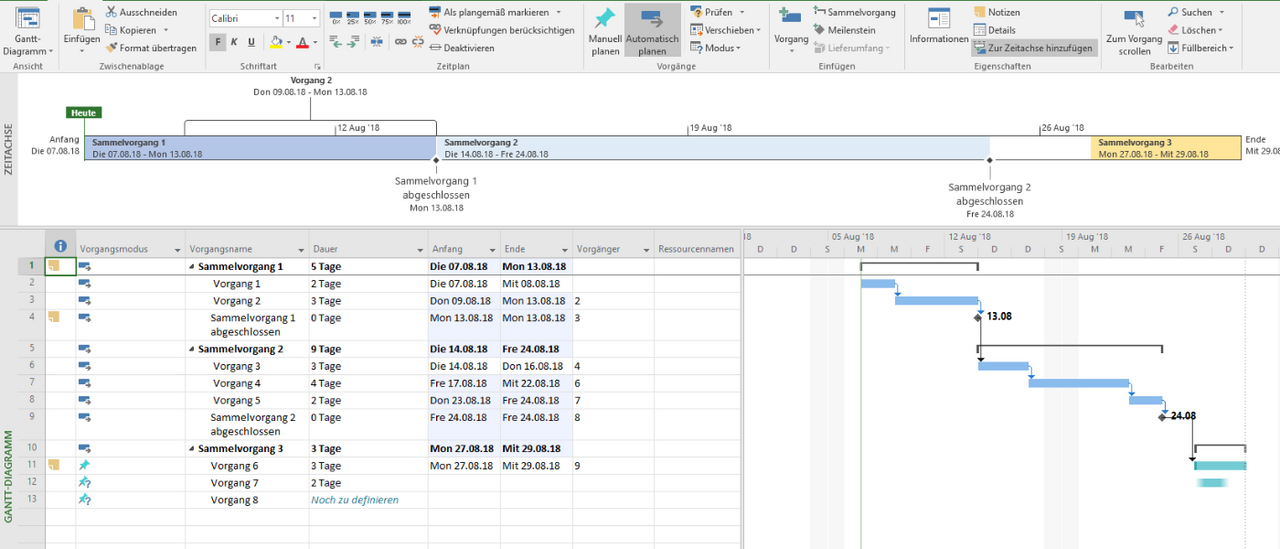The image size is (1280, 549).
Task: Open the Informationen task properties
Action: (x=938, y=27)
